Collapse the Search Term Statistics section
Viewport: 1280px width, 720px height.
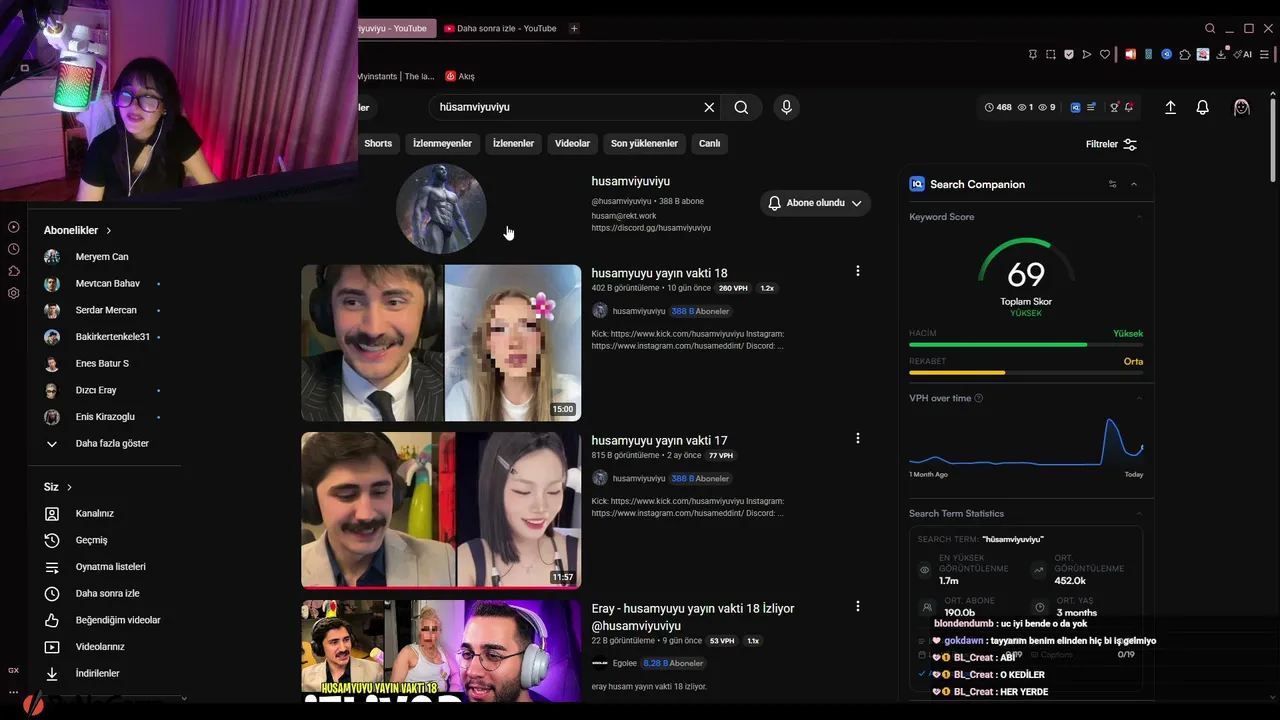1138,513
